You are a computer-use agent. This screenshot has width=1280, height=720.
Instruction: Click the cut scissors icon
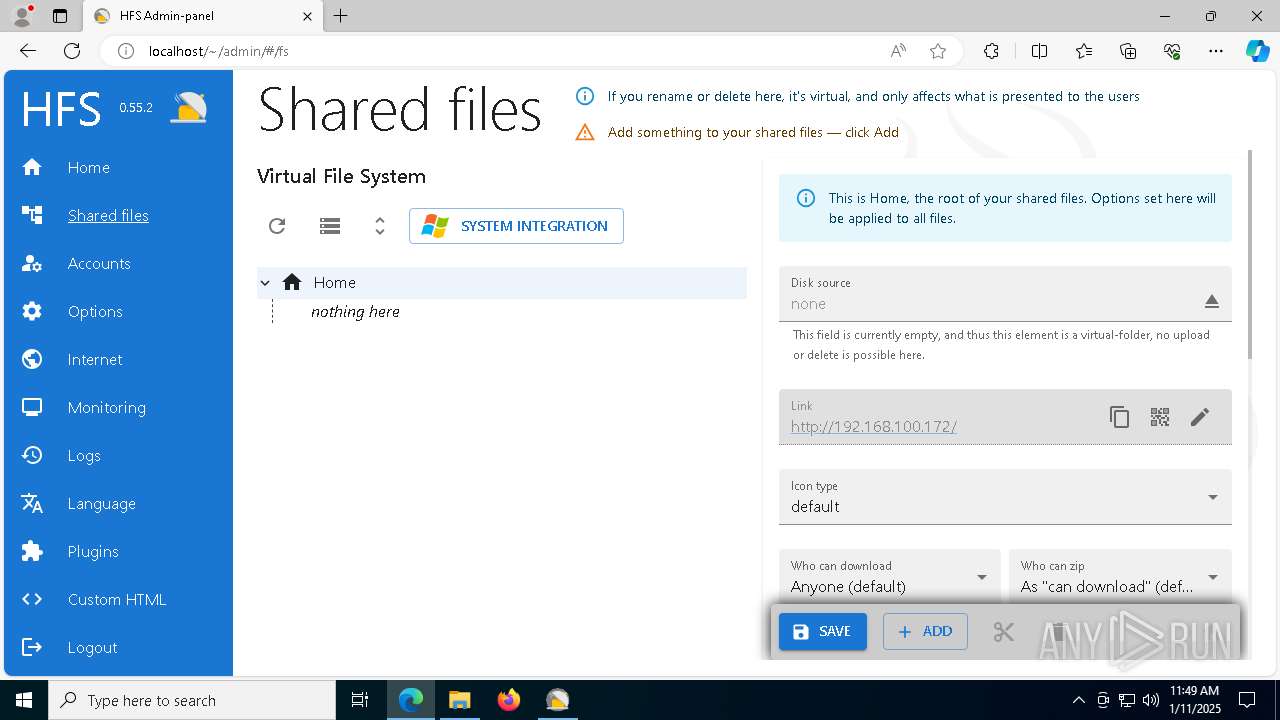(1003, 632)
